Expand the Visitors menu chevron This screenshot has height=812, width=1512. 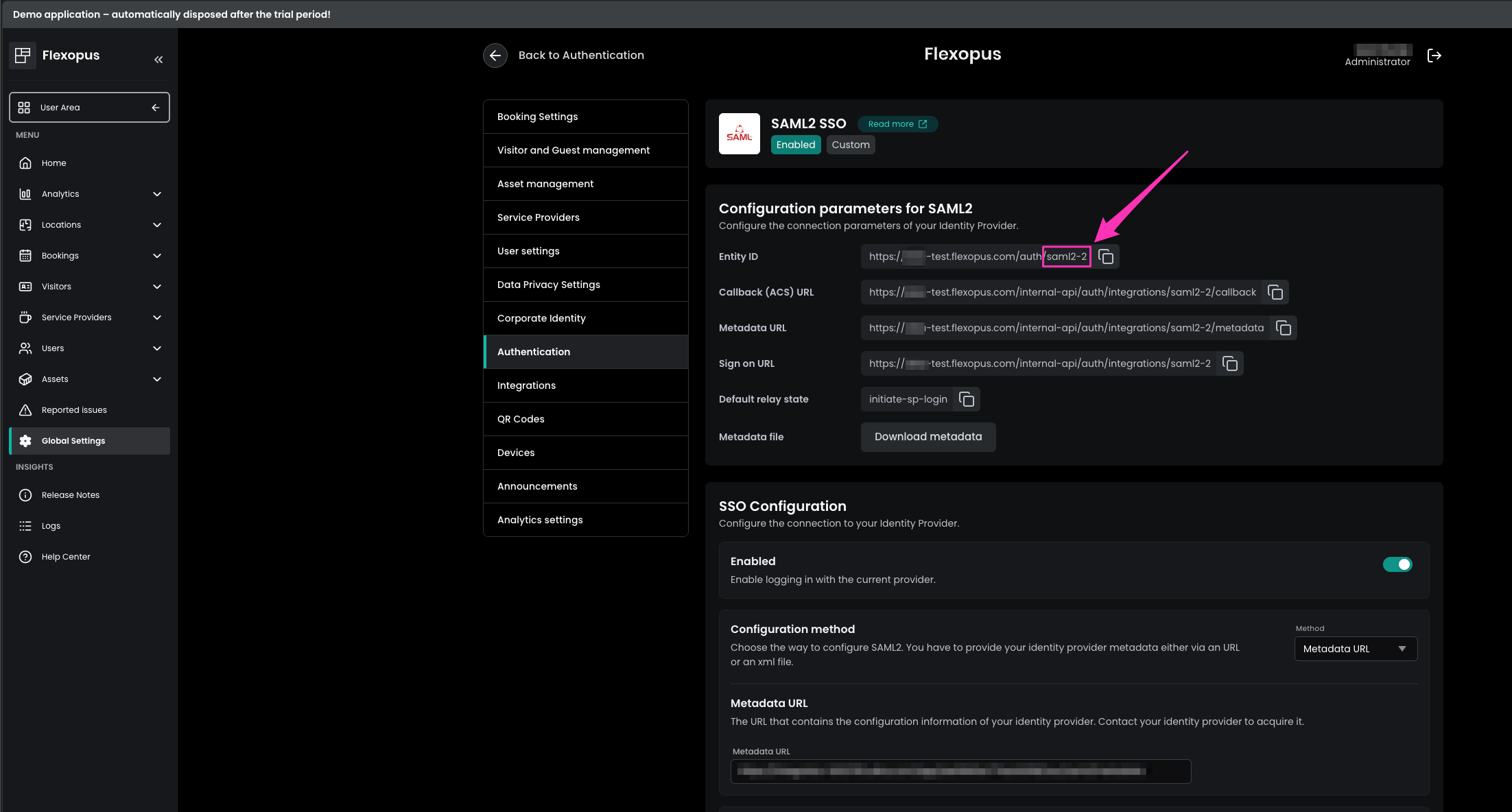(157, 287)
